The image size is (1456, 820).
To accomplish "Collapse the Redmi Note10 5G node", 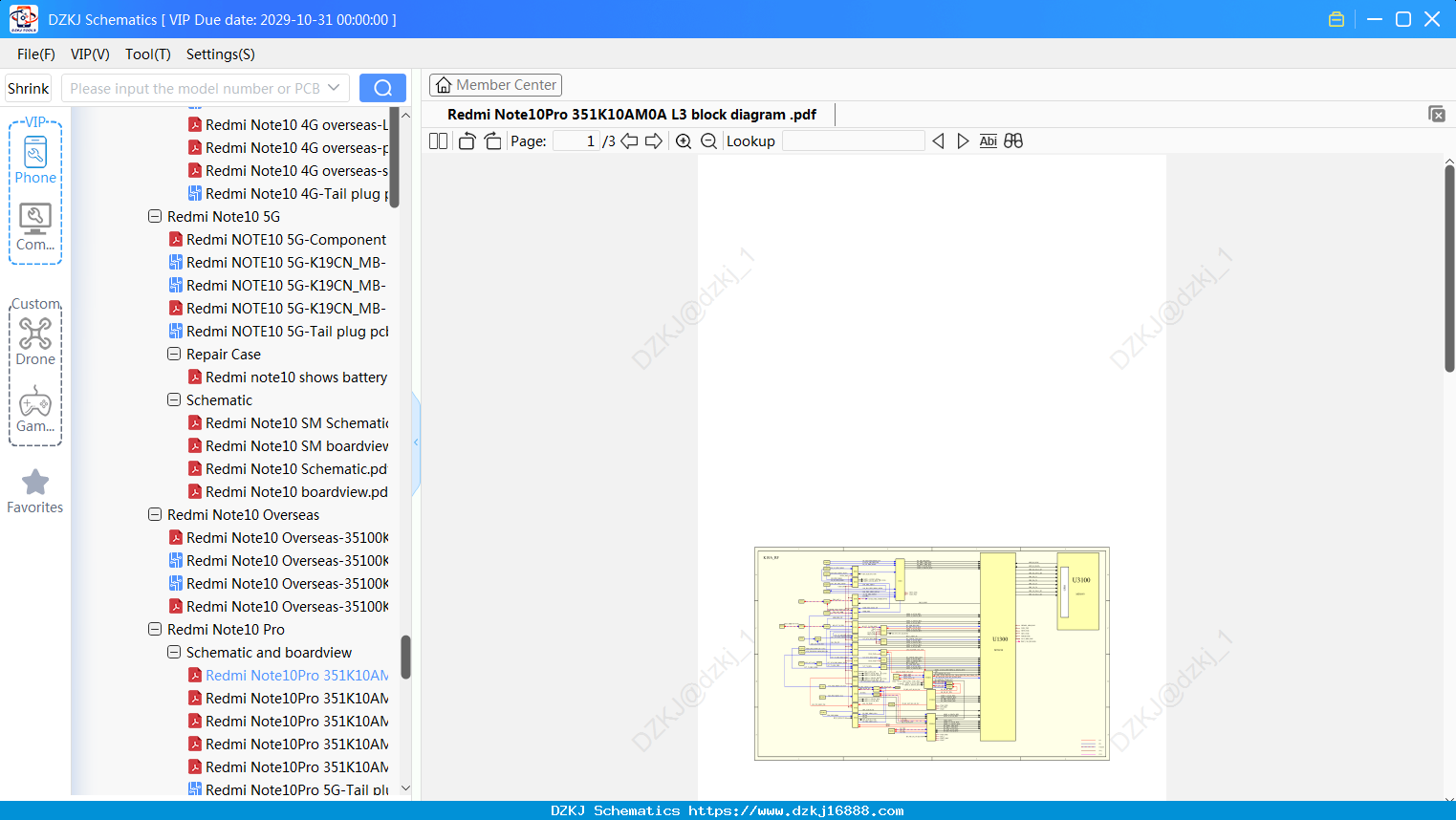I will coord(155,216).
